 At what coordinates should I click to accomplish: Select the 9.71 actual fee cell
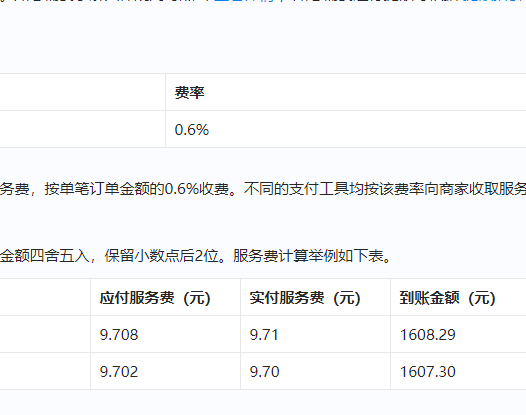(315, 334)
